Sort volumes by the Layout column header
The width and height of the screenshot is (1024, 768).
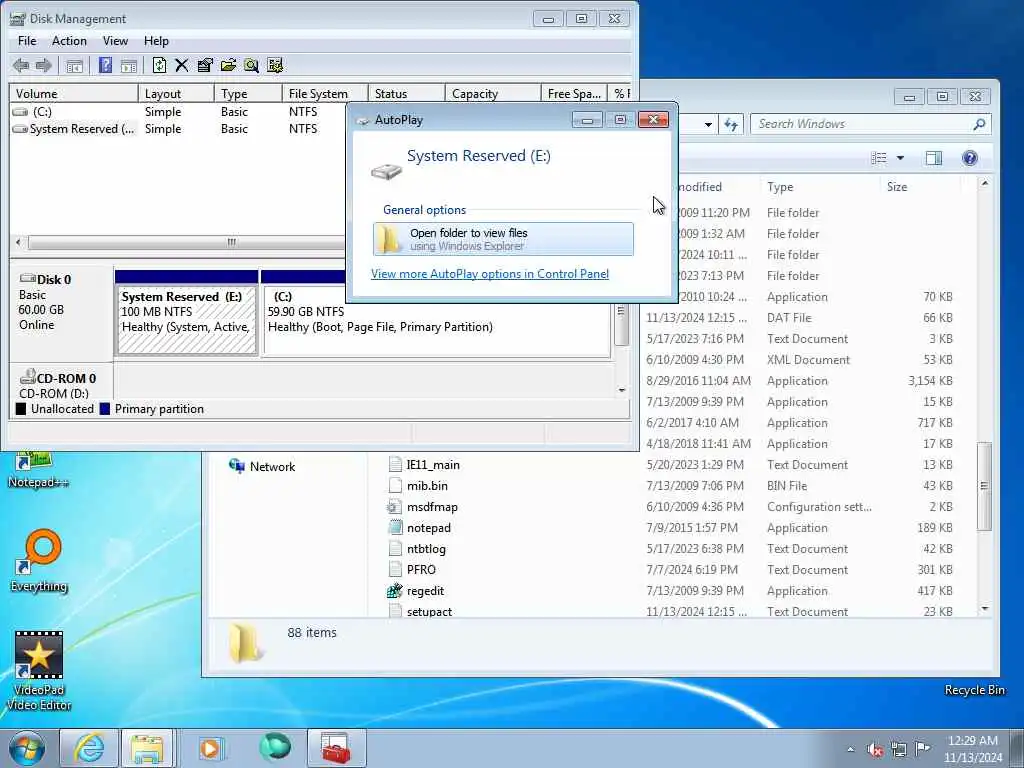[x=176, y=93]
